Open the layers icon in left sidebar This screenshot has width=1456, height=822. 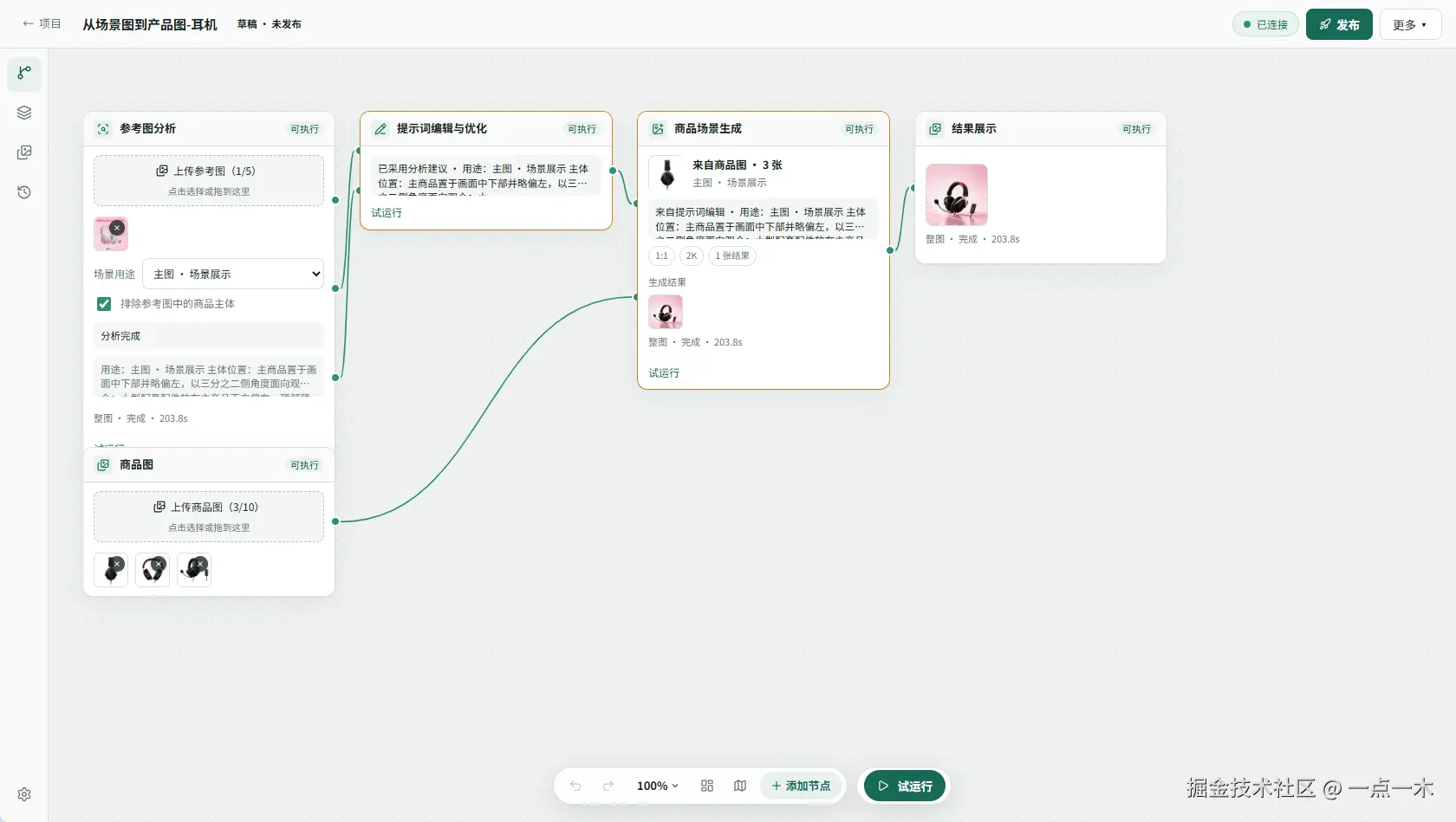pyautogui.click(x=24, y=113)
